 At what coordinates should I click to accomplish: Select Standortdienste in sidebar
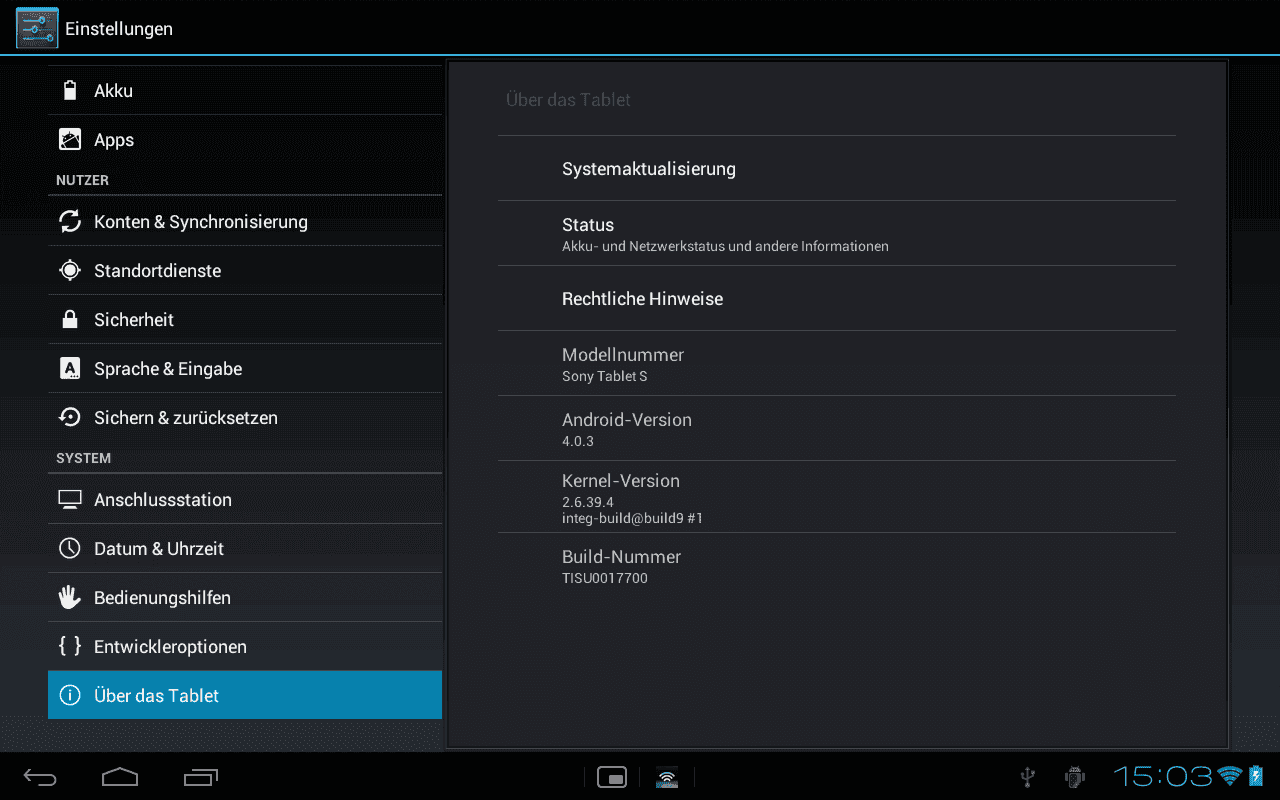[x=245, y=270]
